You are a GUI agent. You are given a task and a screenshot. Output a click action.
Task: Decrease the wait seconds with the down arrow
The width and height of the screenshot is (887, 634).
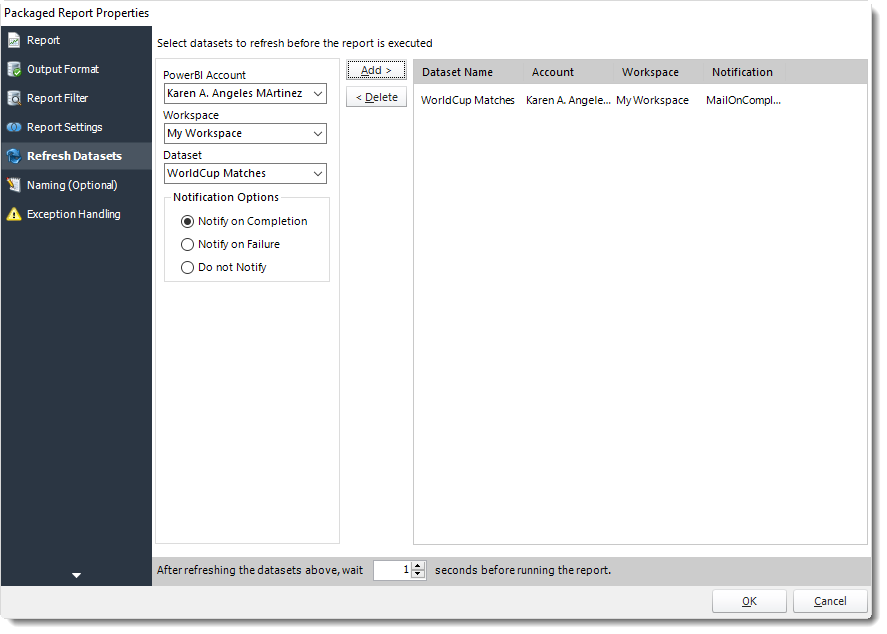click(x=418, y=574)
